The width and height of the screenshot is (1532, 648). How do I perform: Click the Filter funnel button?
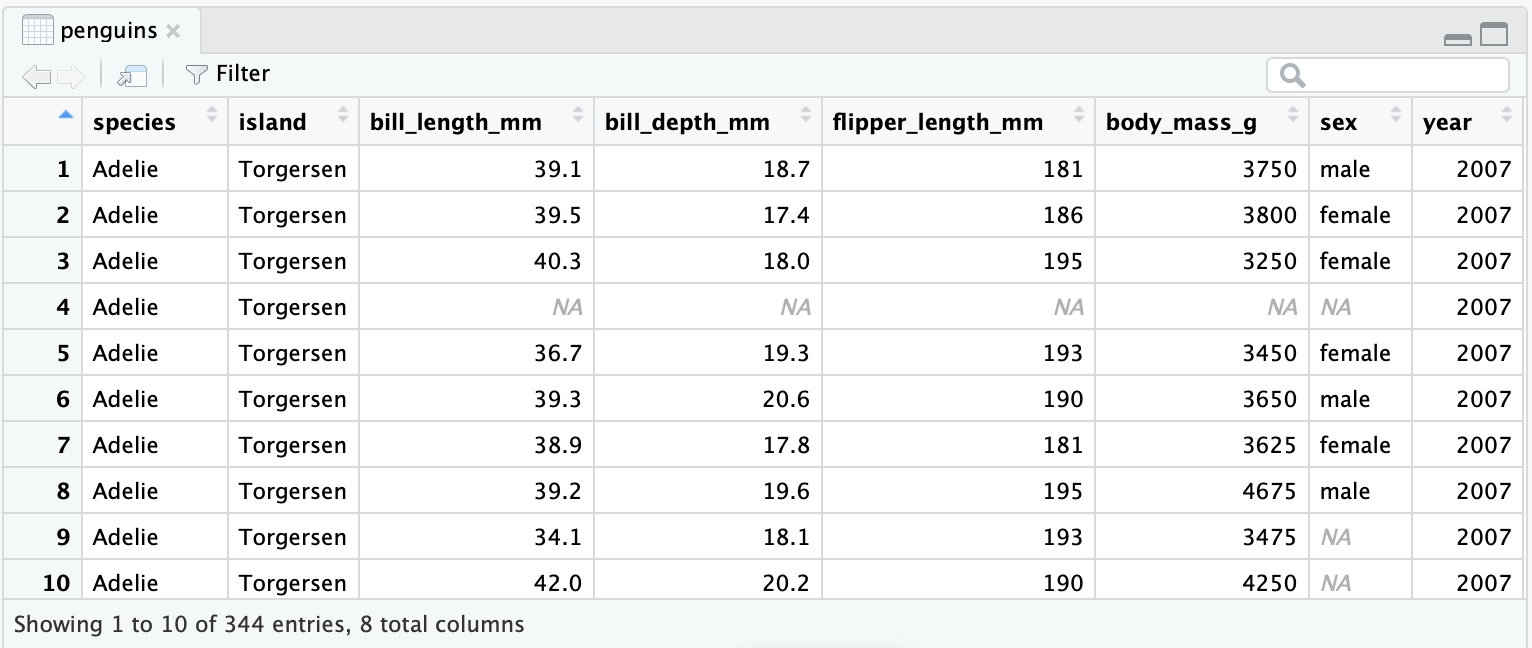228,74
